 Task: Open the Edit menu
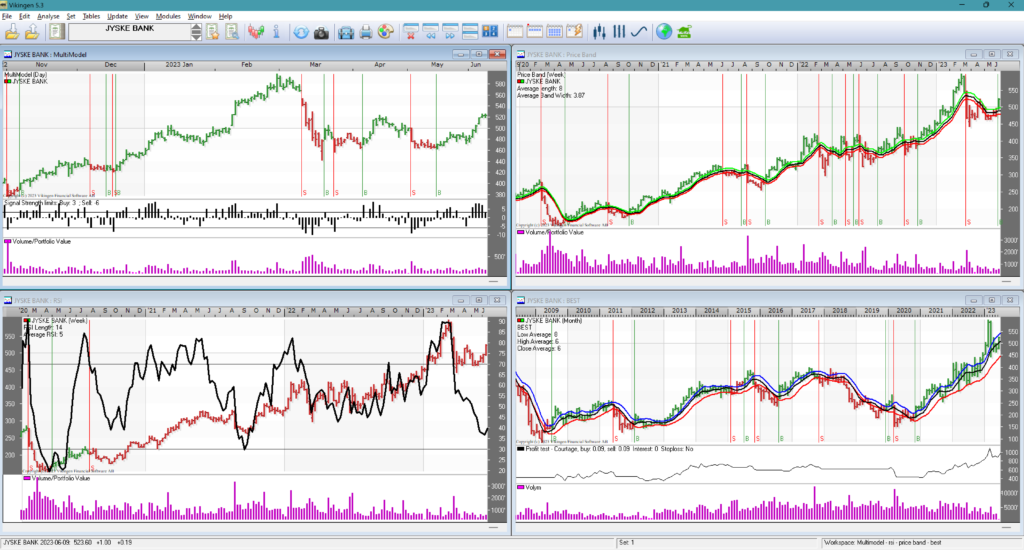click(24, 16)
